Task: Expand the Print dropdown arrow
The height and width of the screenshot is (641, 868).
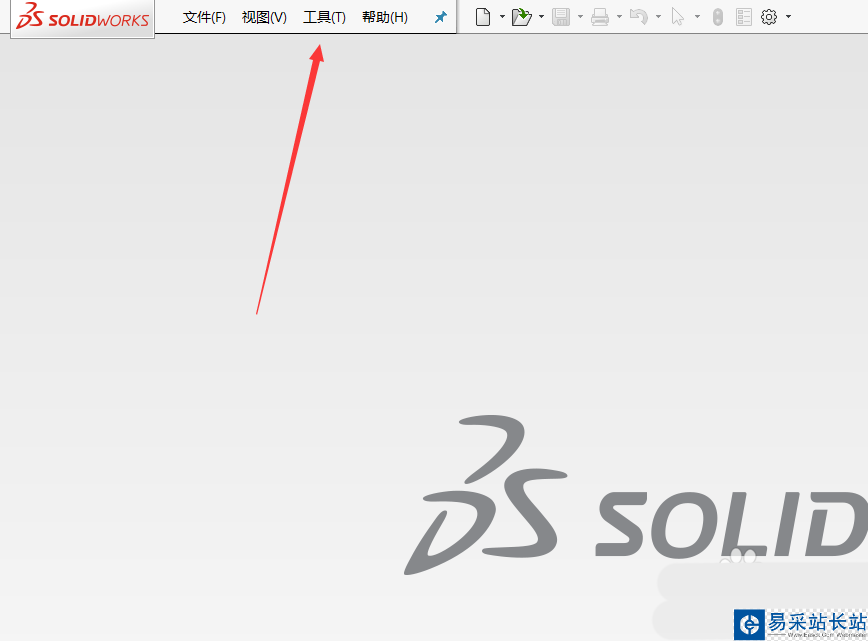Action: [x=619, y=17]
